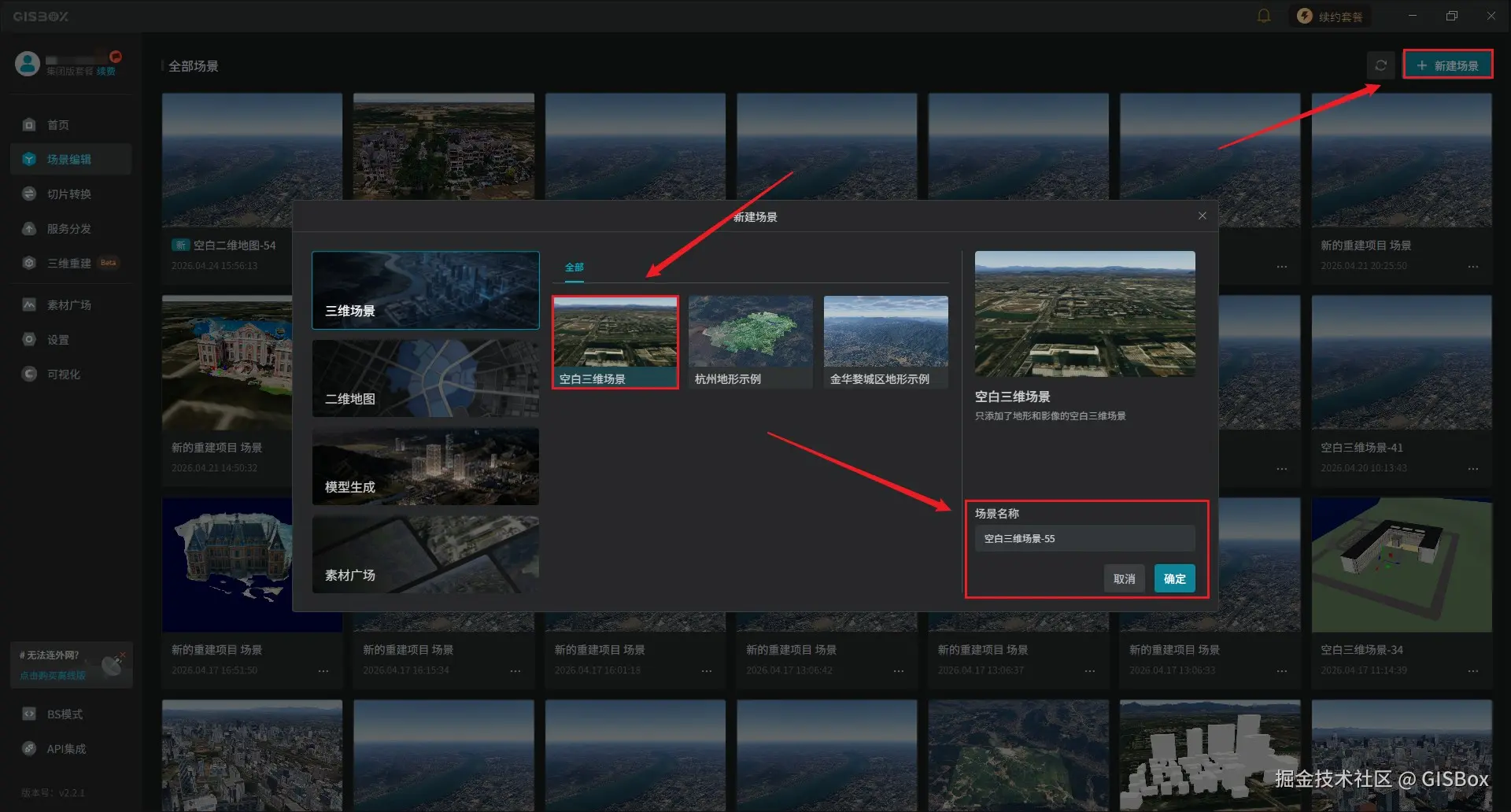Screen dimensions: 1511x812
Task: Select the 素材广场 category card in dialog
Action: click(x=426, y=555)
